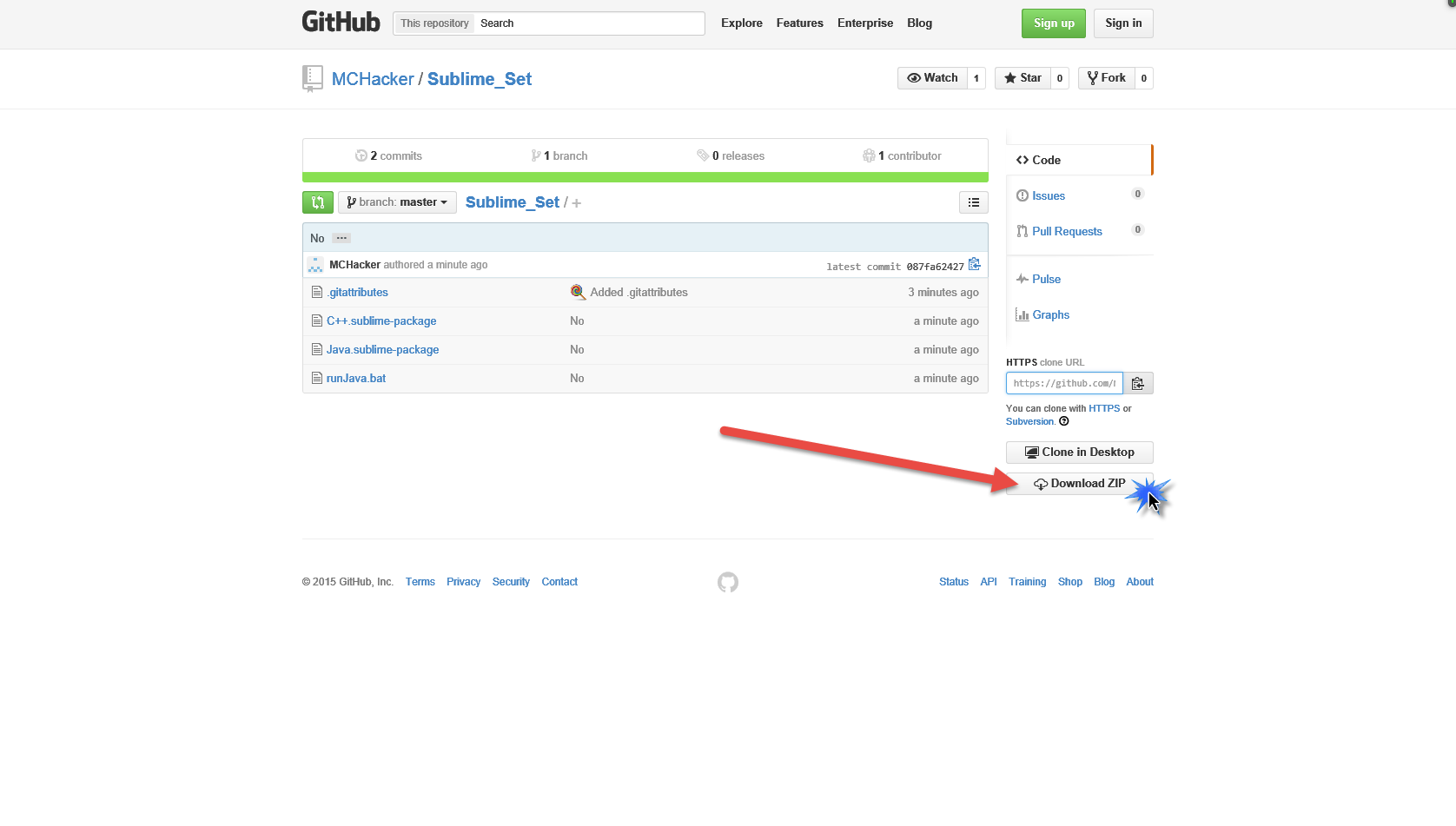Open the Java.sublime-package file

click(382, 350)
